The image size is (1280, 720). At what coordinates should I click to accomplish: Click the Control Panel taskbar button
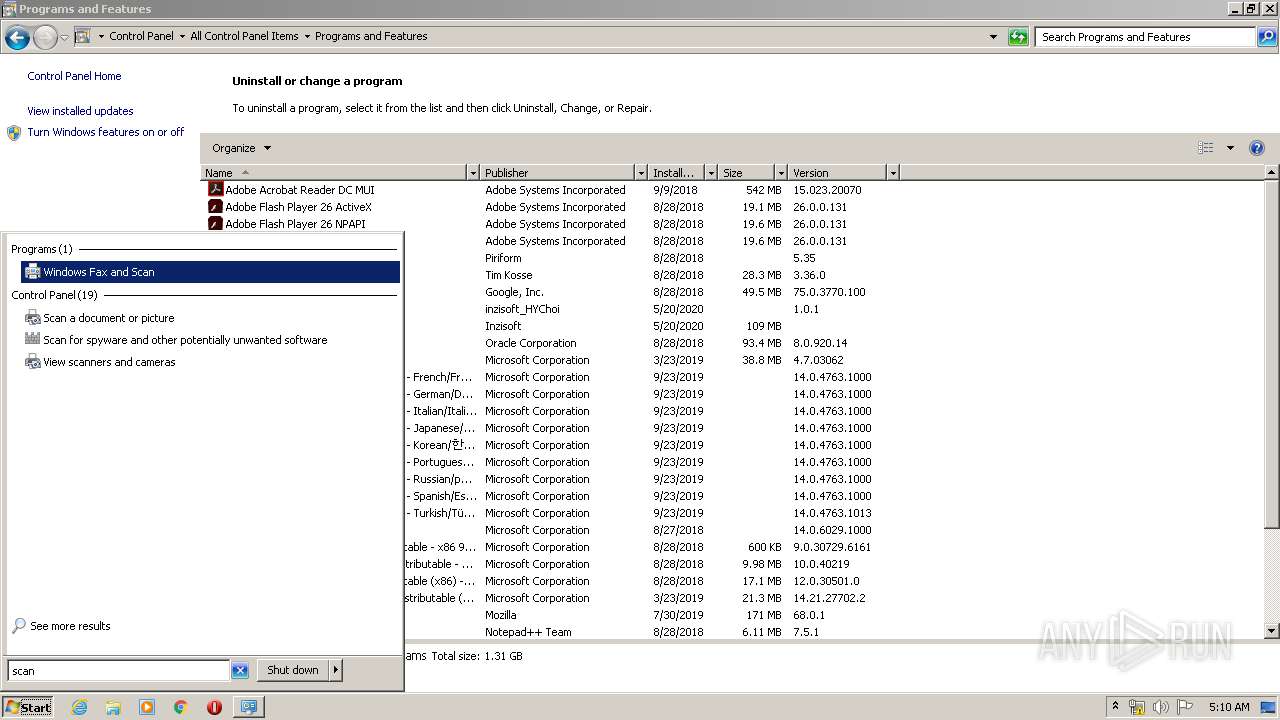pos(248,707)
